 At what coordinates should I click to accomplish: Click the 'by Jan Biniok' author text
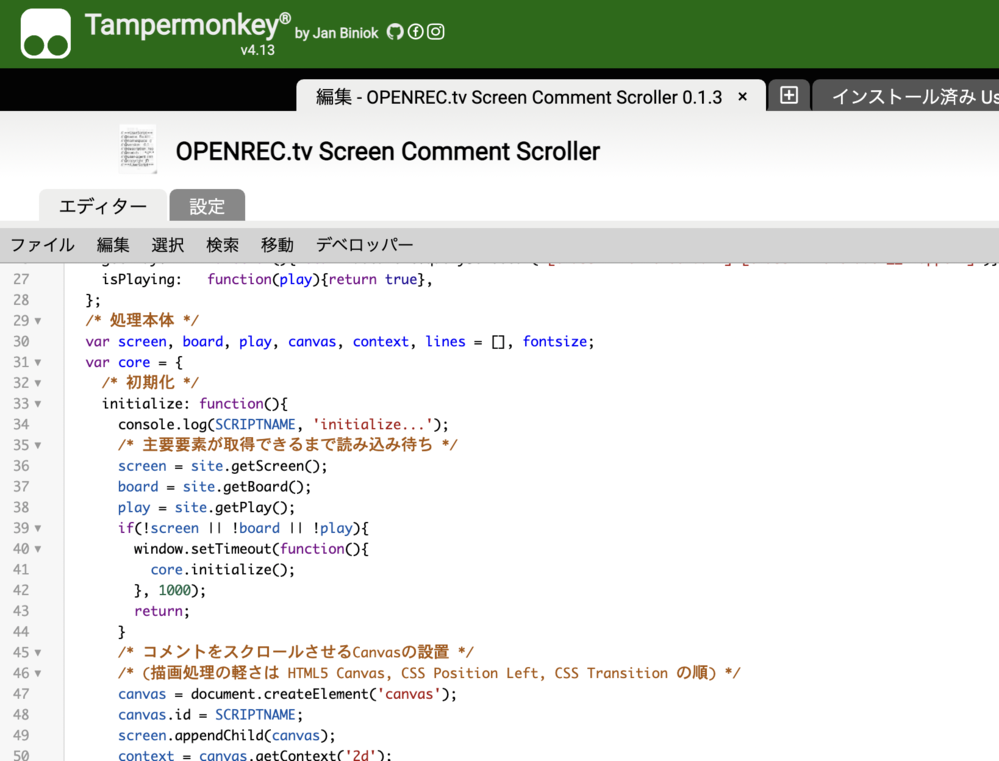pos(336,33)
